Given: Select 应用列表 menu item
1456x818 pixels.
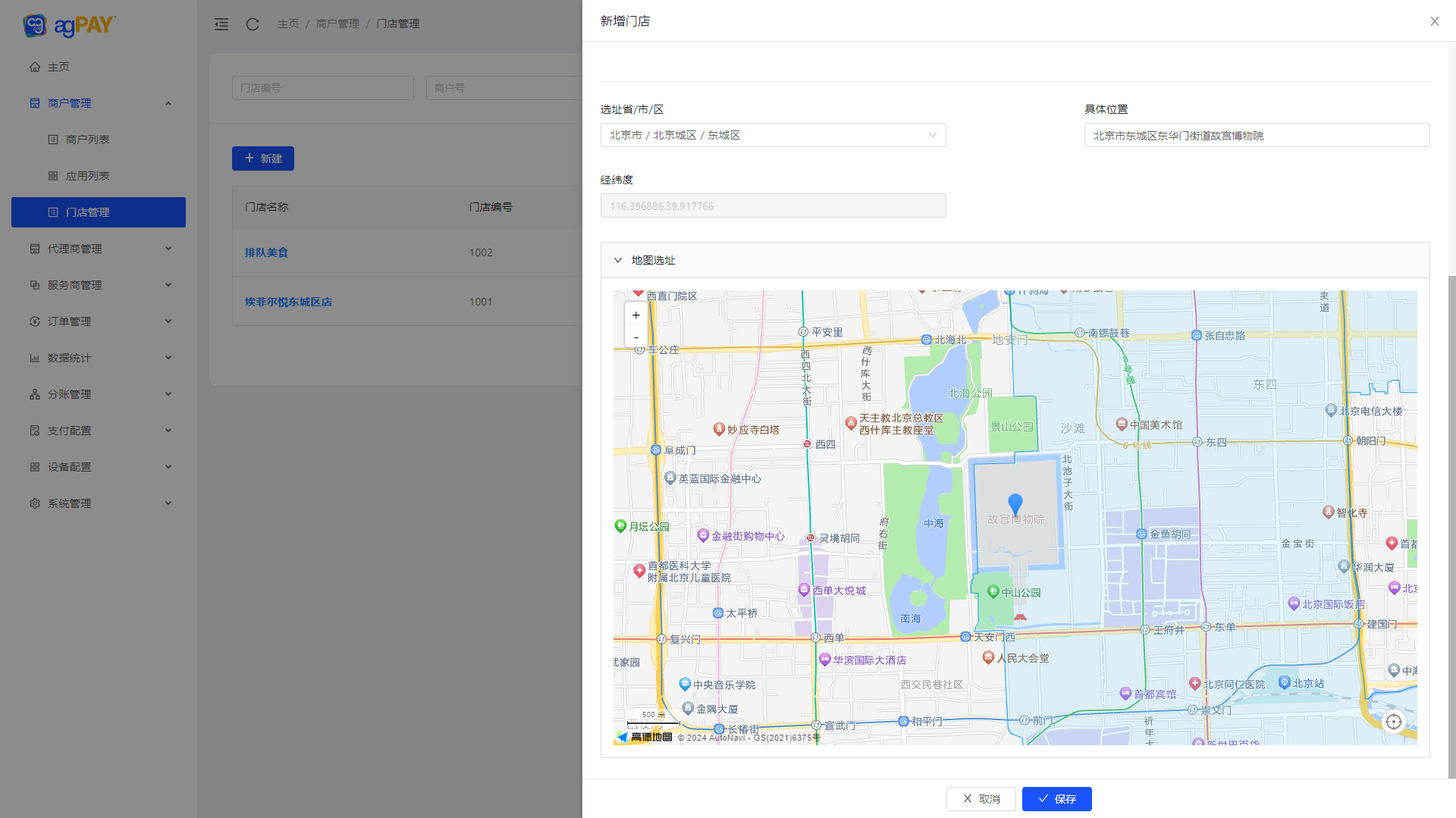Looking at the screenshot, I should (x=87, y=176).
